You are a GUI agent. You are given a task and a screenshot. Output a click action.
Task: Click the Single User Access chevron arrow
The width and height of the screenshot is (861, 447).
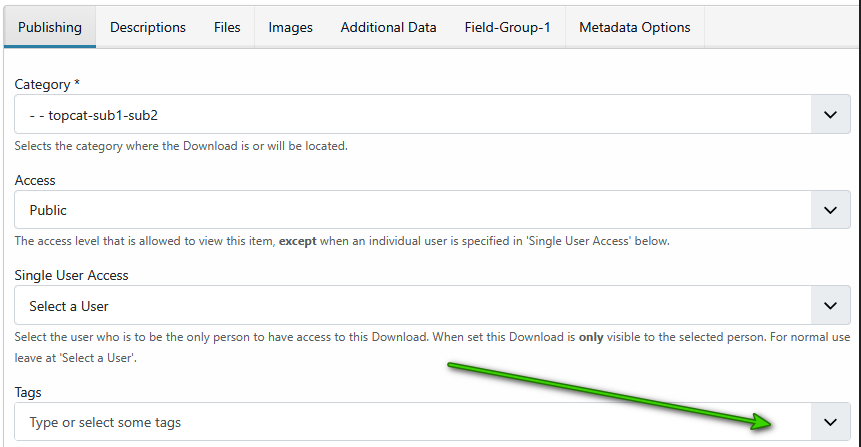[x=829, y=305]
